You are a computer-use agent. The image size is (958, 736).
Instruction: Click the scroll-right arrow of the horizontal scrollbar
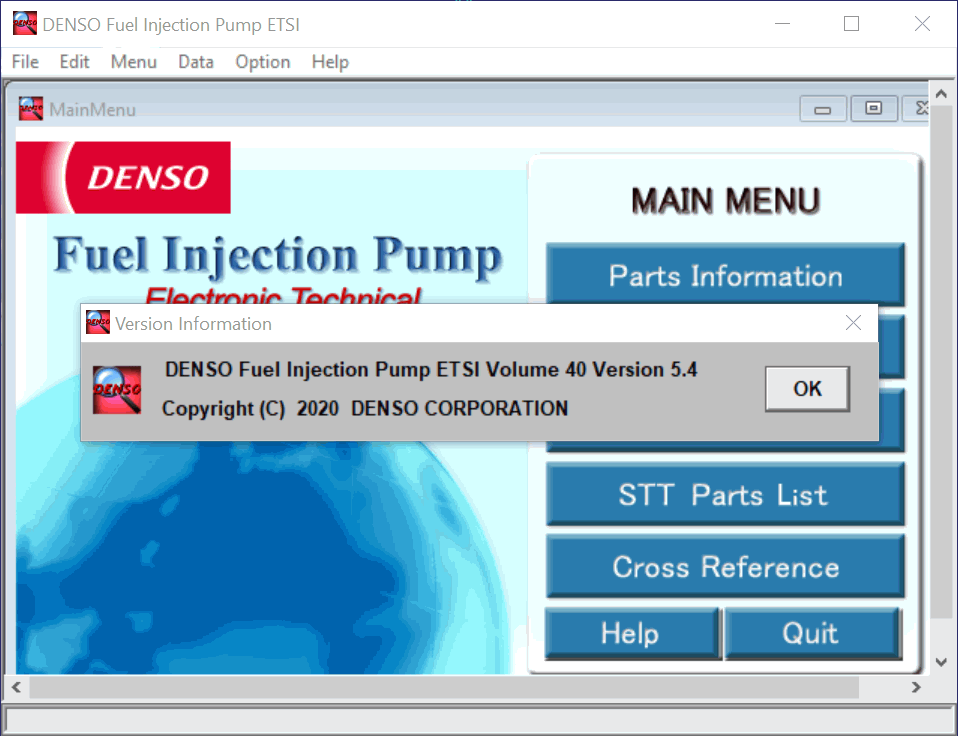[x=915, y=687]
